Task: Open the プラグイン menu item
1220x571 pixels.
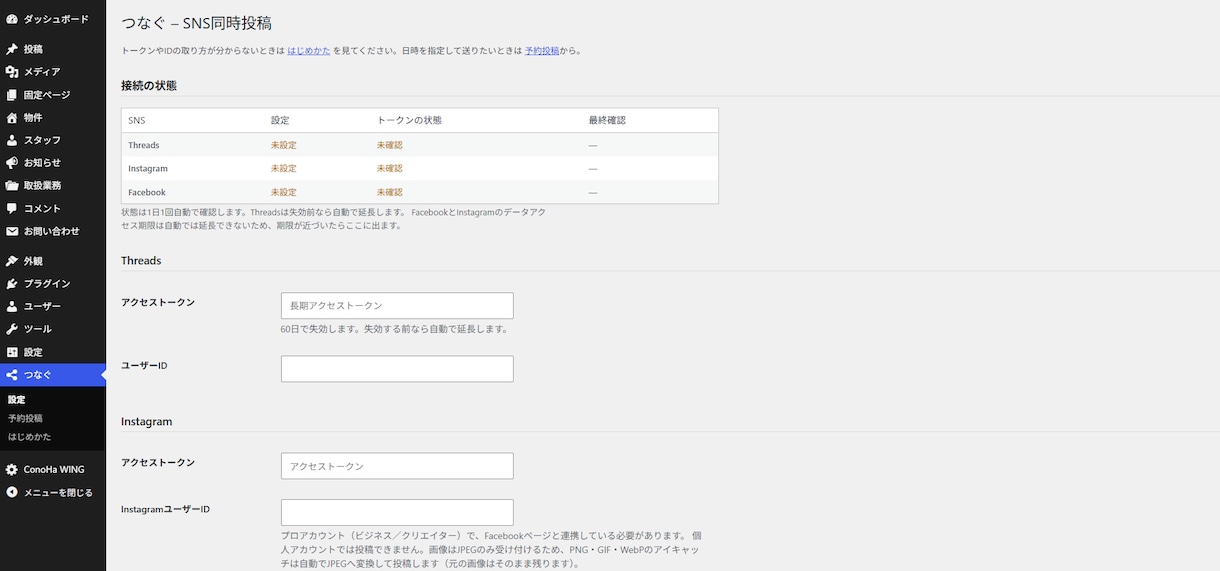Action: click(53, 284)
